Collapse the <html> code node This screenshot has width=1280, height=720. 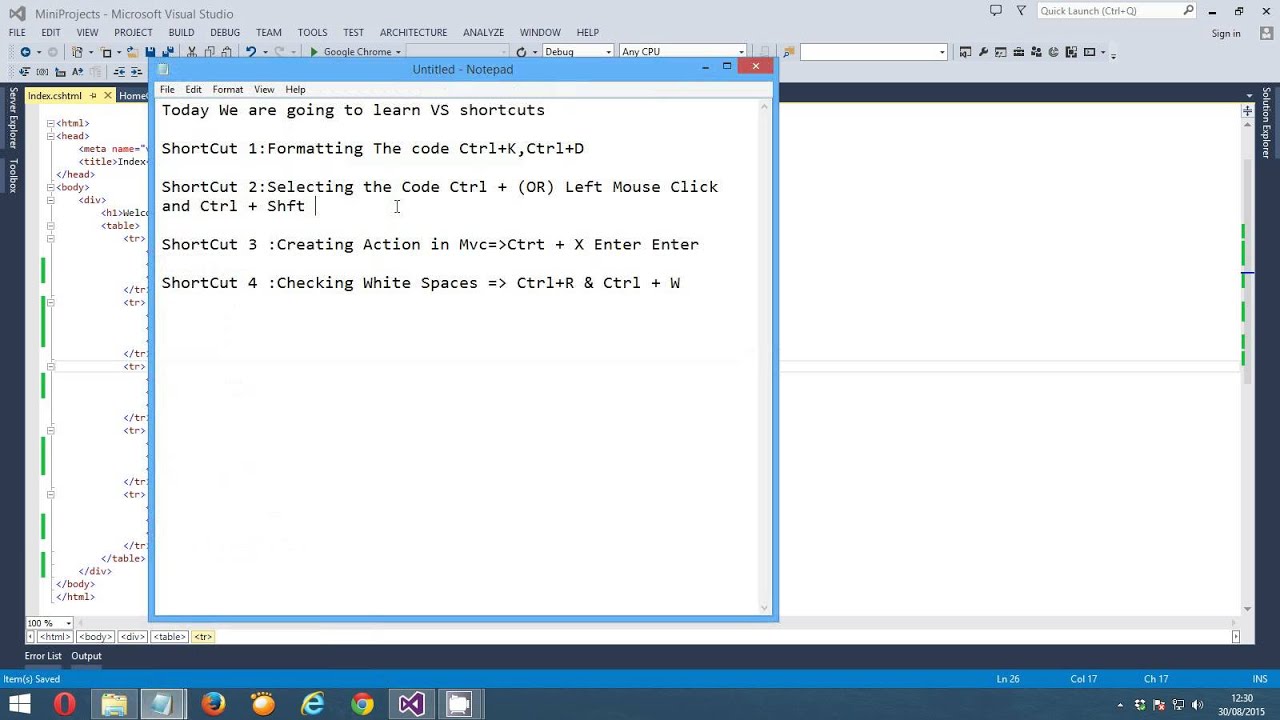50,123
